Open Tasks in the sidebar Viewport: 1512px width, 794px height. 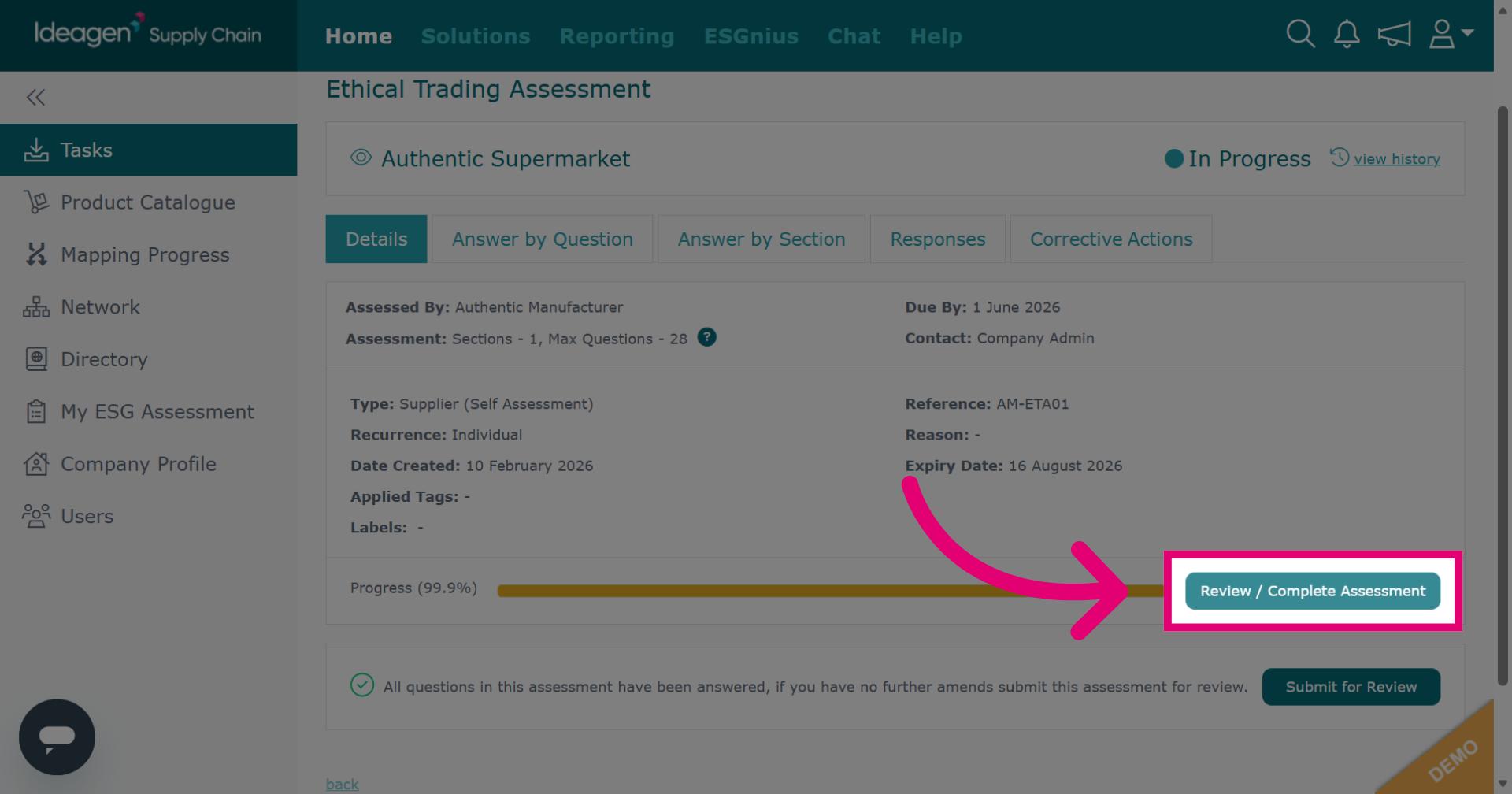point(148,150)
